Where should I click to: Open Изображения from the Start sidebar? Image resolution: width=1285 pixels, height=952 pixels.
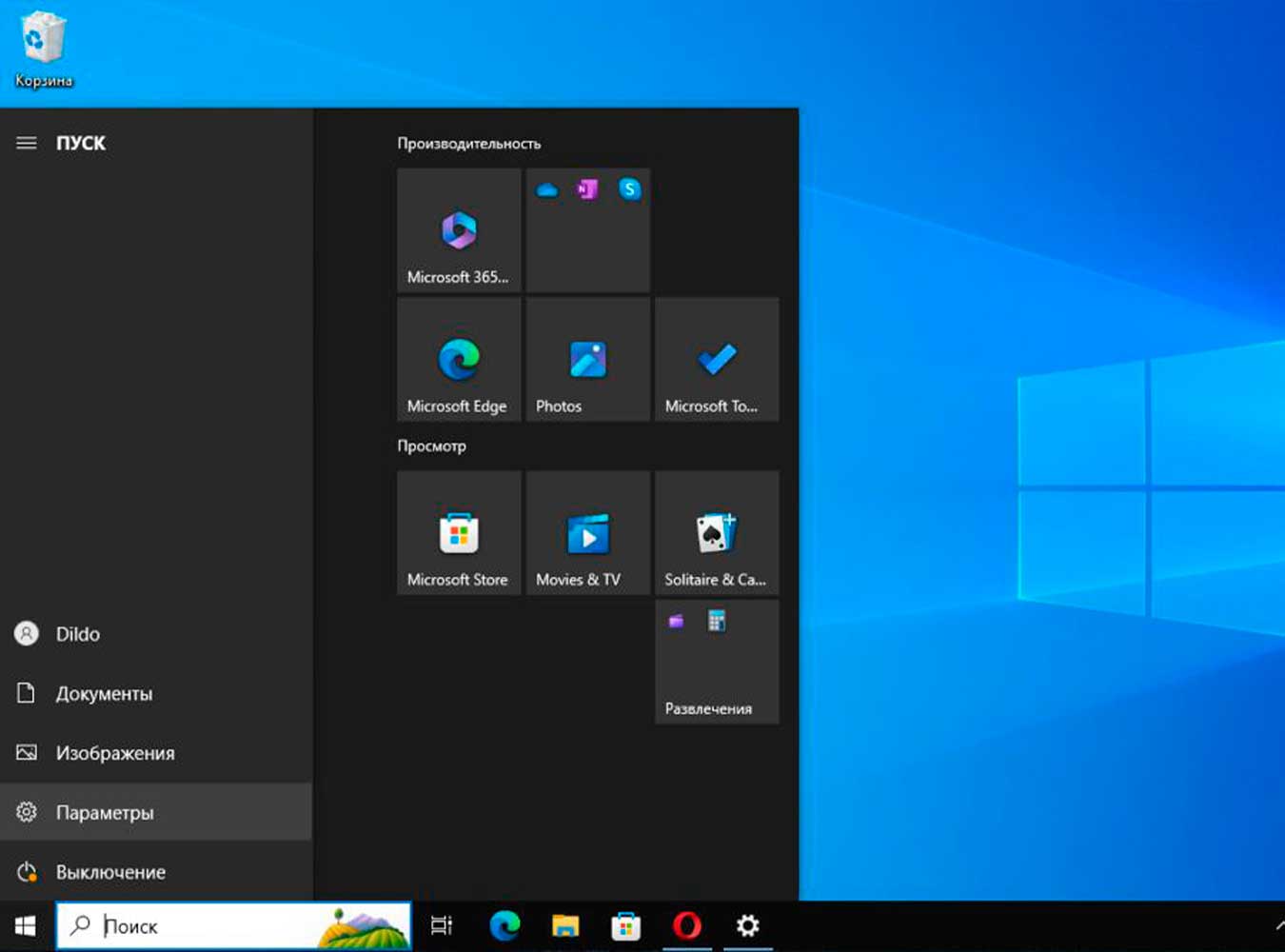tap(156, 753)
